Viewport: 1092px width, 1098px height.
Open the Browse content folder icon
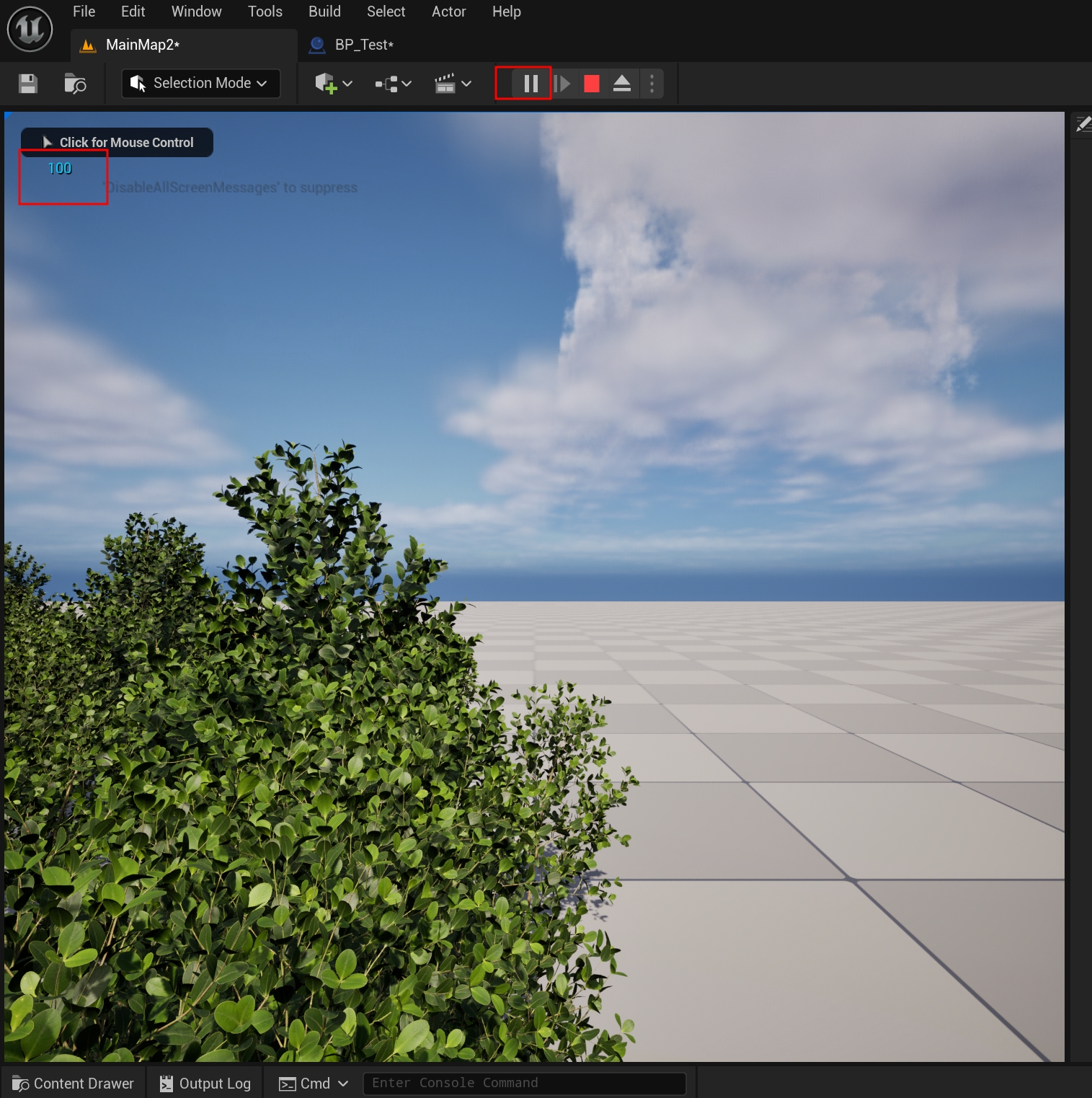(75, 84)
